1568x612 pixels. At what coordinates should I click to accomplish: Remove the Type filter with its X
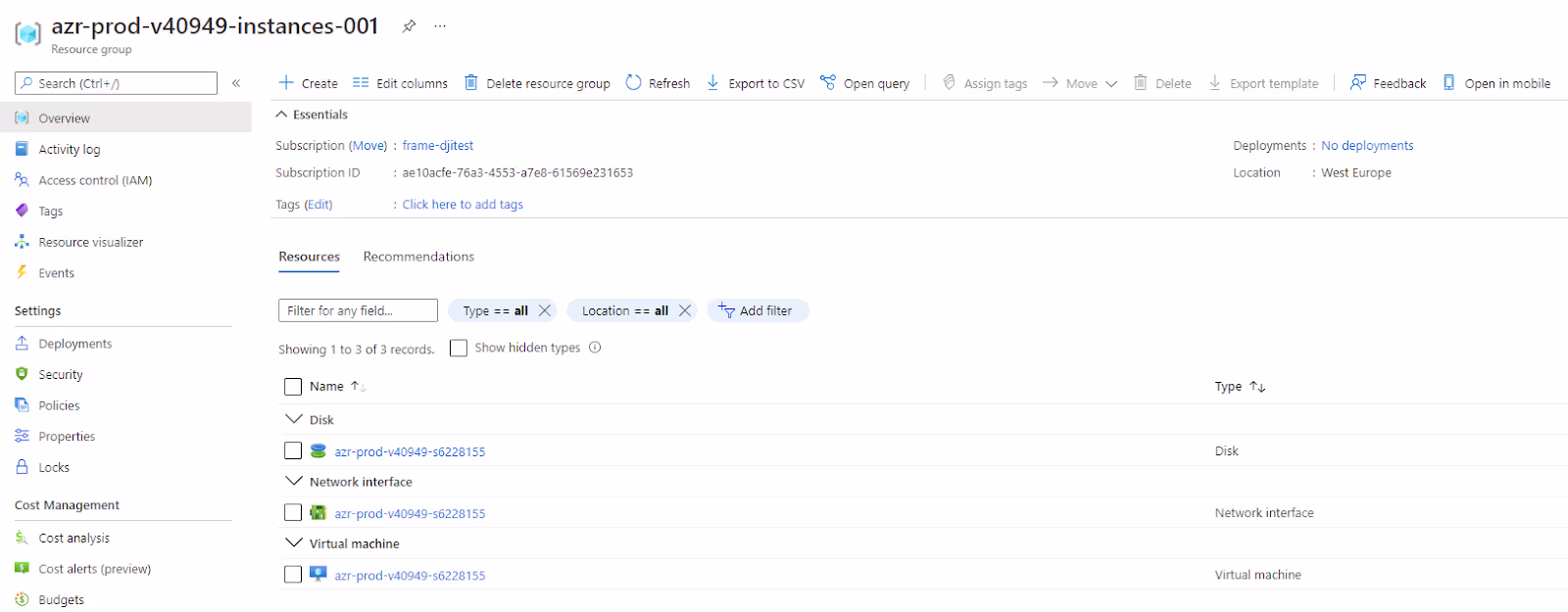pyautogui.click(x=545, y=310)
